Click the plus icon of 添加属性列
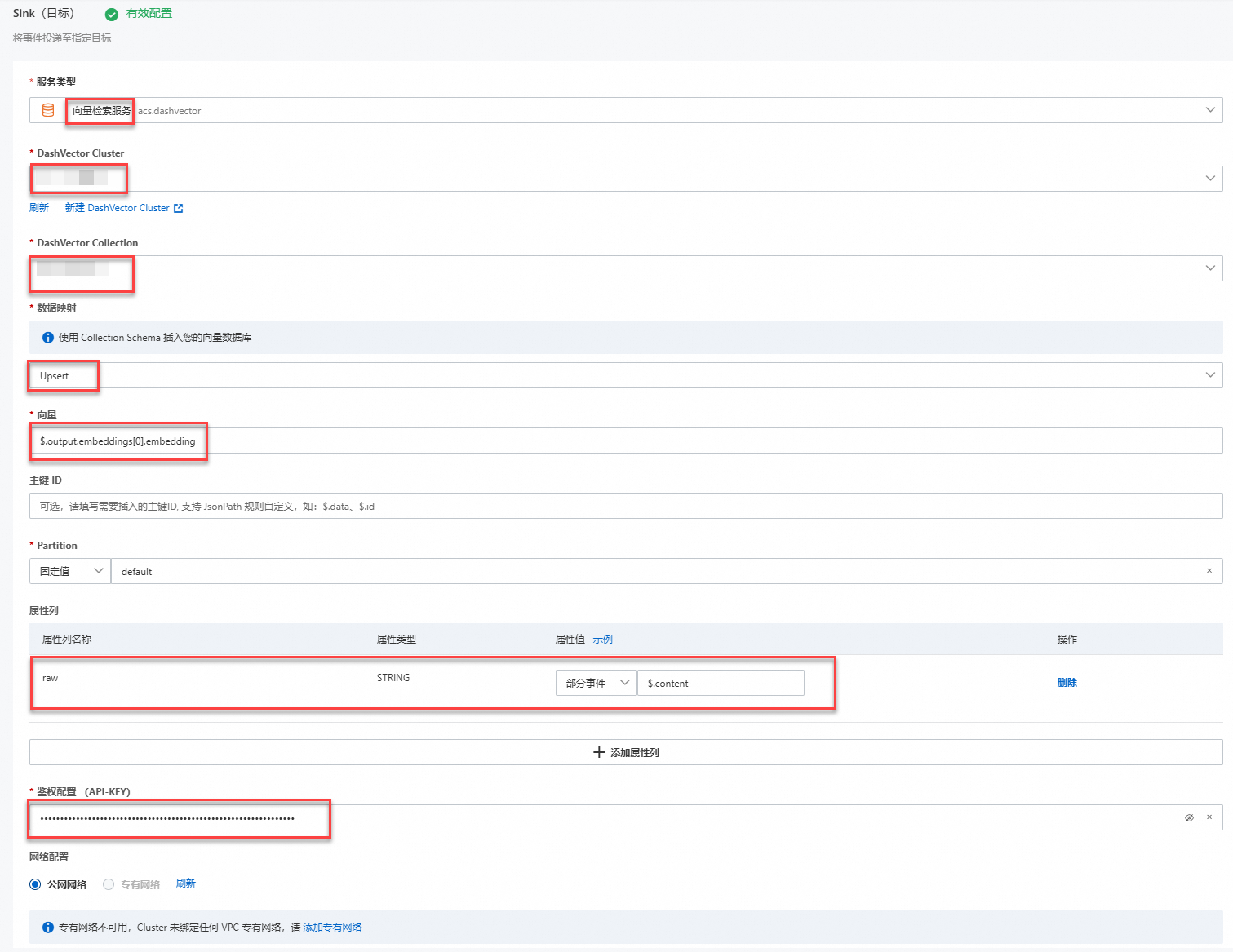The height and width of the screenshot is (952, 1233). pyautogui.click(x=599, y=752)
